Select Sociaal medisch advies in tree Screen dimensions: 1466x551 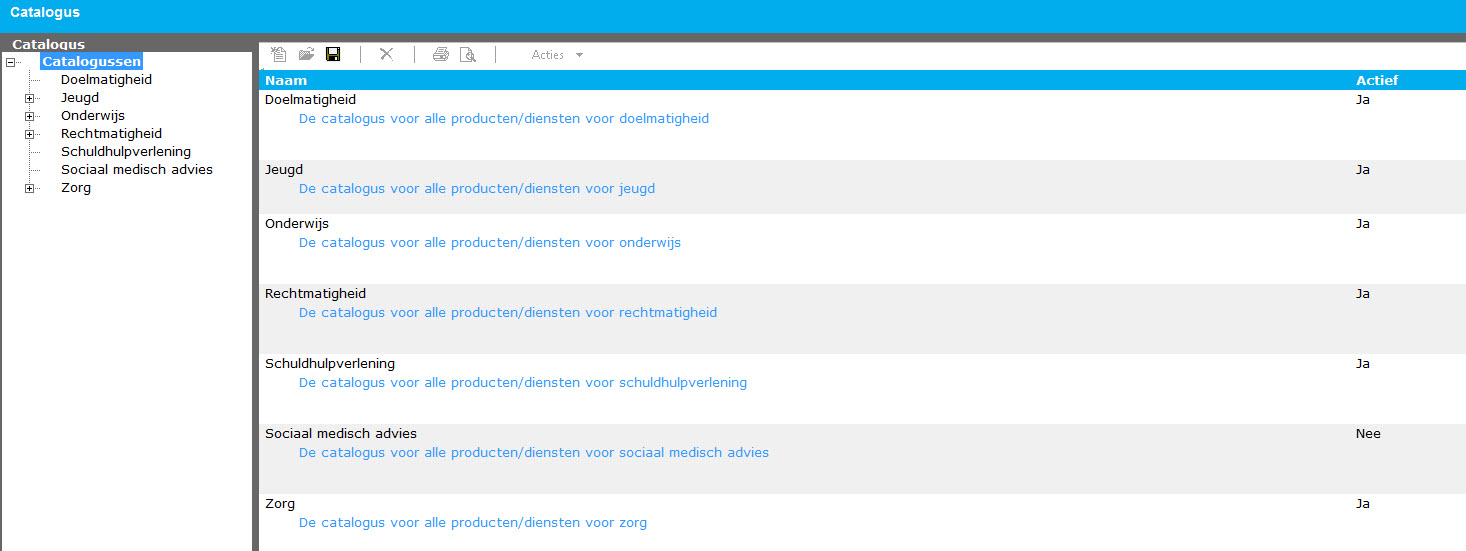(x=136, y=170)
